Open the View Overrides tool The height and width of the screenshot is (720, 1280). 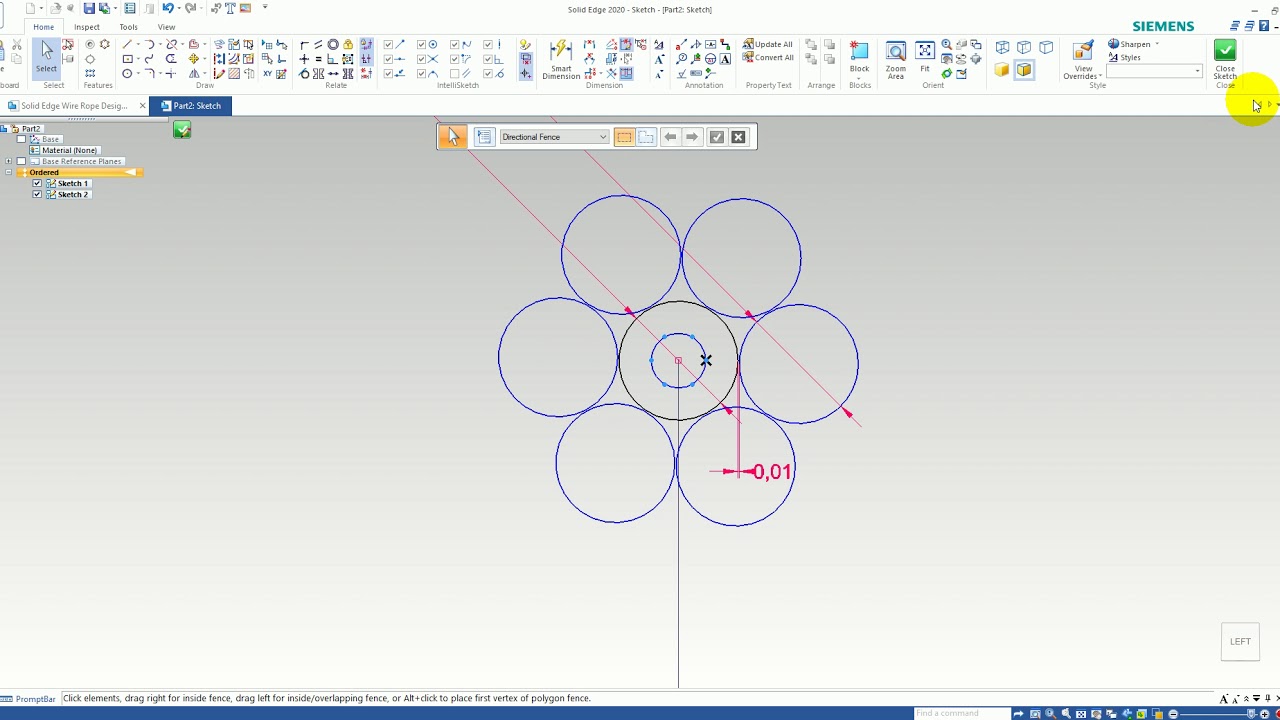point(1082,60)
